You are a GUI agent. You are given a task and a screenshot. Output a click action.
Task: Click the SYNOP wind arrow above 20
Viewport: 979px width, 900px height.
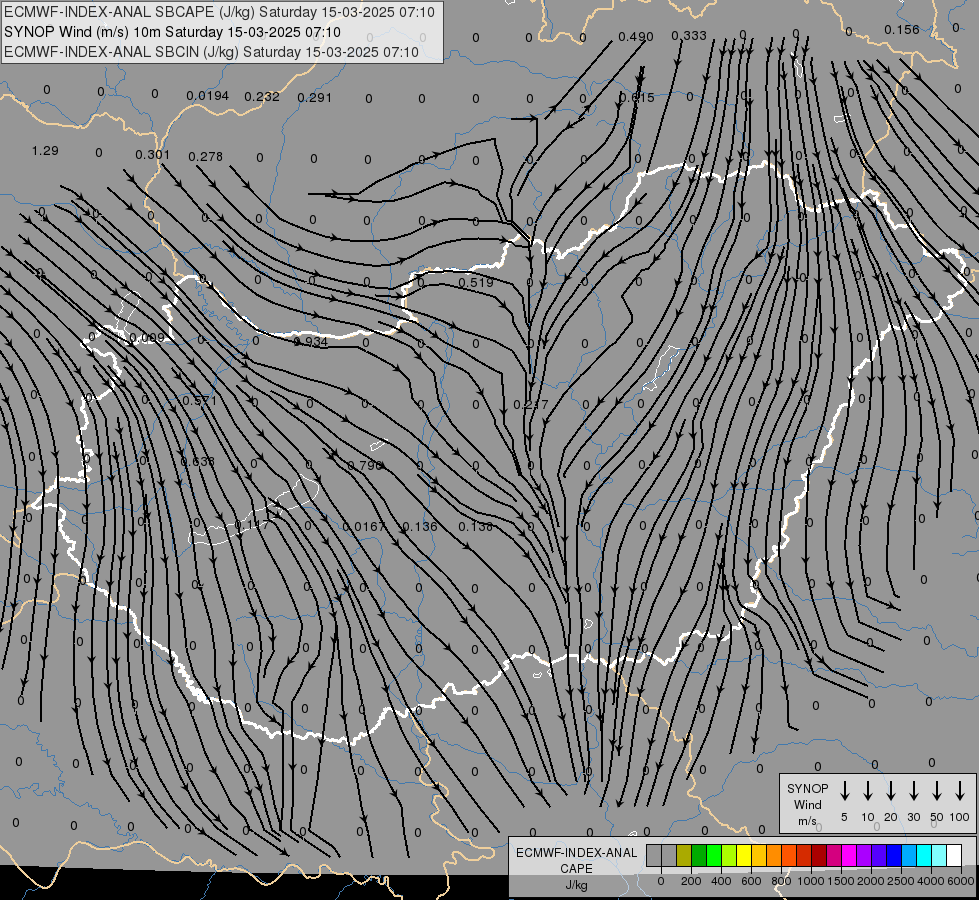pyautogui.click(x=890, y=791)
